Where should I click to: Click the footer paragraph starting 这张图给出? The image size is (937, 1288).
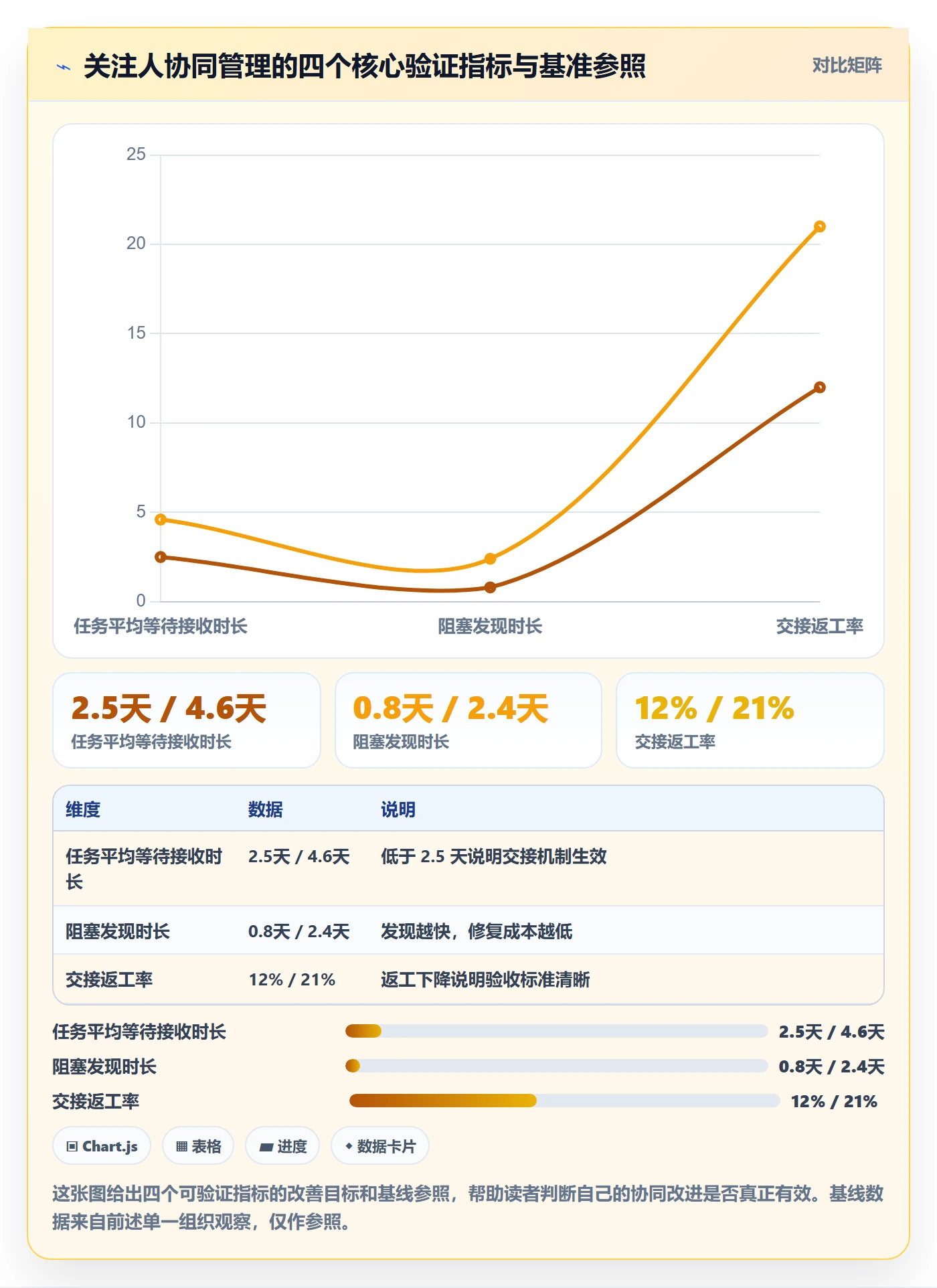tap(468, 1208)
